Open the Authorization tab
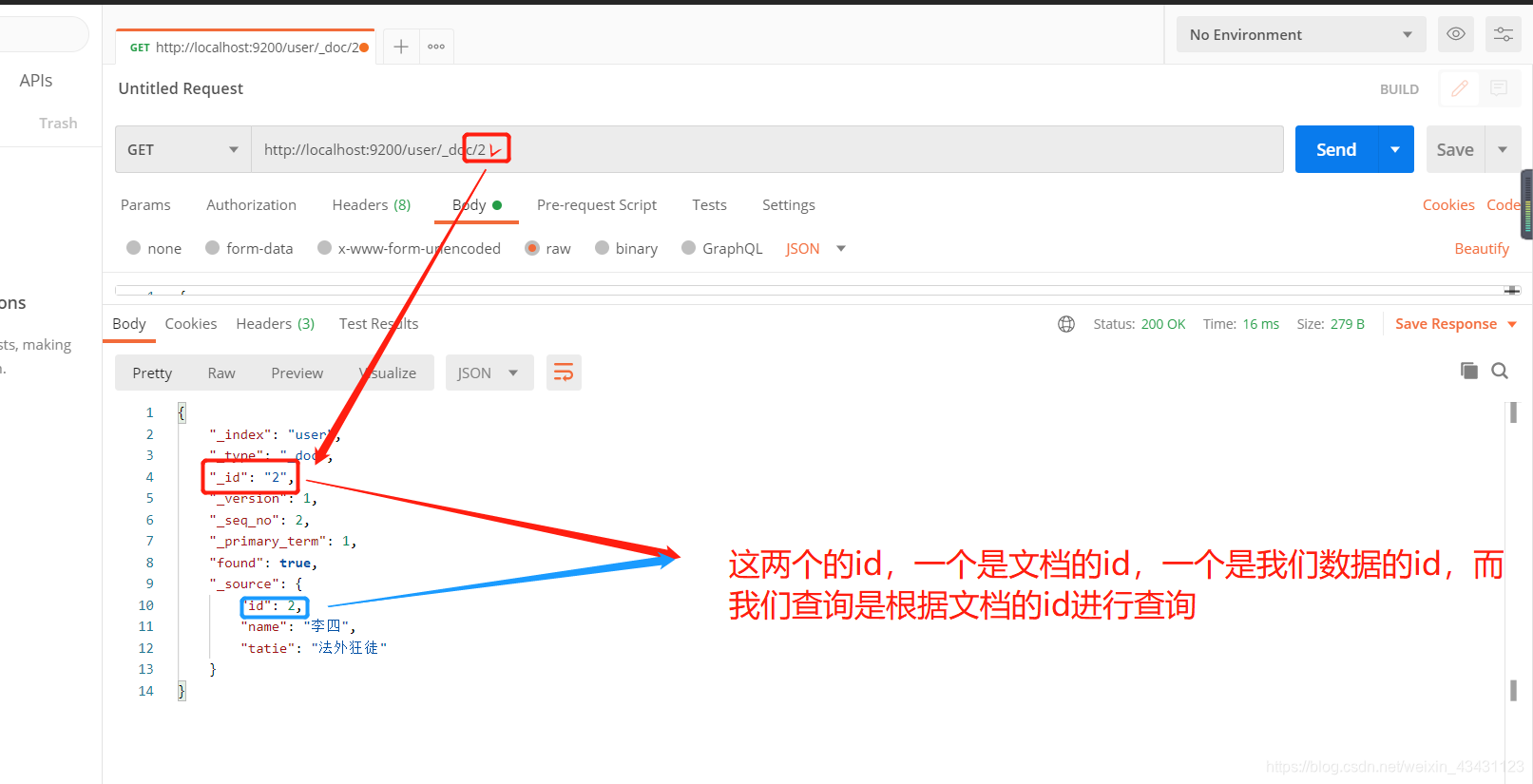Image resolution: width=1533 pixels, height=784 pixels. 251,204
